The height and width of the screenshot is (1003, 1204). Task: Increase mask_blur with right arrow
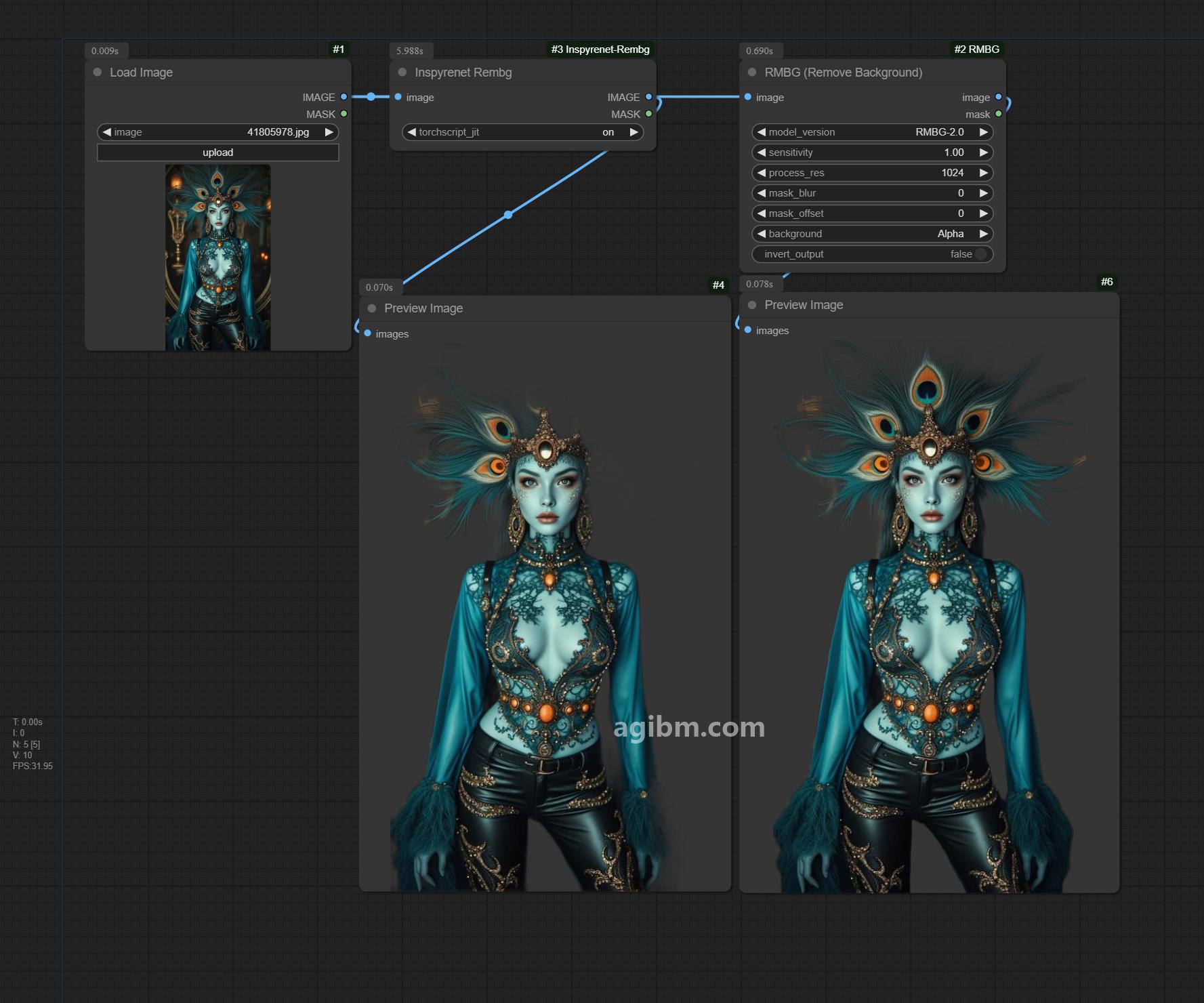[x=984, y=193]
